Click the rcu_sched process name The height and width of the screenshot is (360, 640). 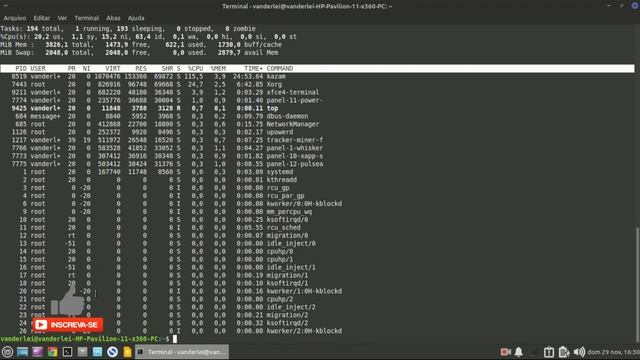[283, 228]
